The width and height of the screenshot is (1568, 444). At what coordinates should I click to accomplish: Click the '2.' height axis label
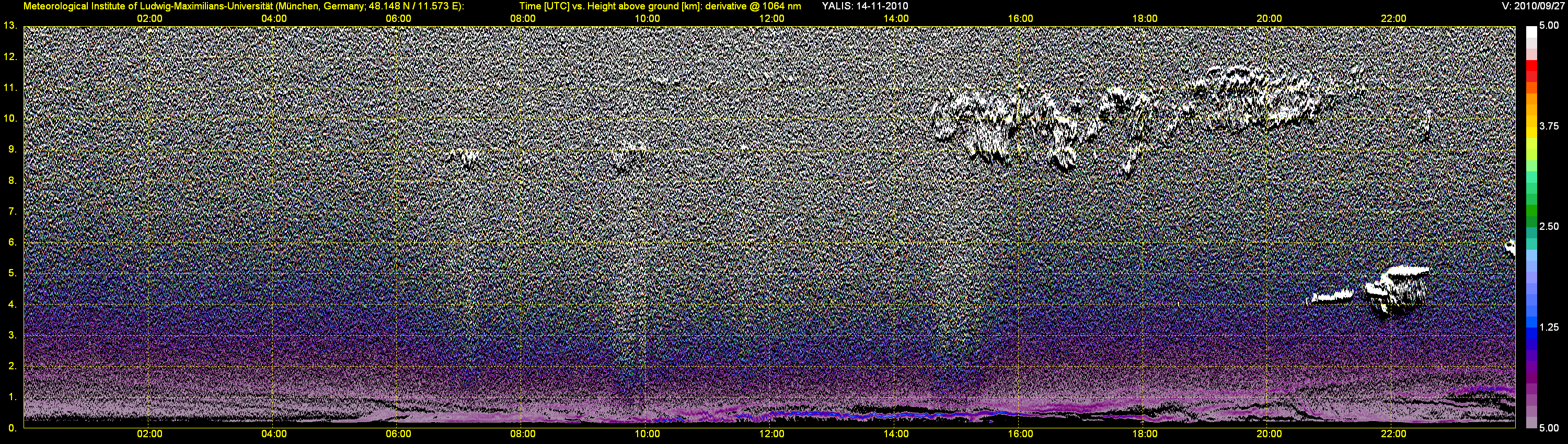click(x=12, y=367)
